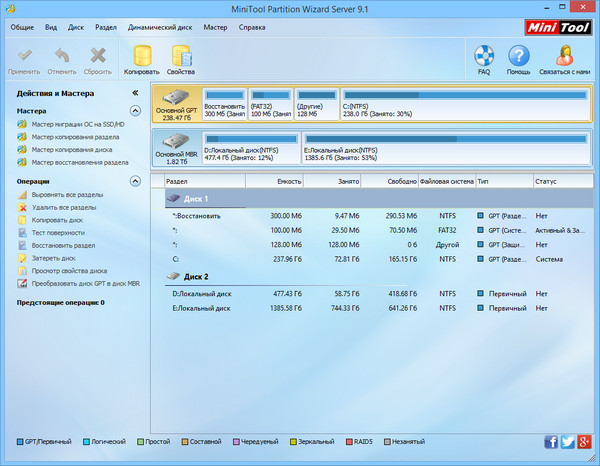Image resolution: width=600 pixels, height=466 pixels.
Task: Collapse the Мастера section arrow
Action: click(x=135, y=111)
